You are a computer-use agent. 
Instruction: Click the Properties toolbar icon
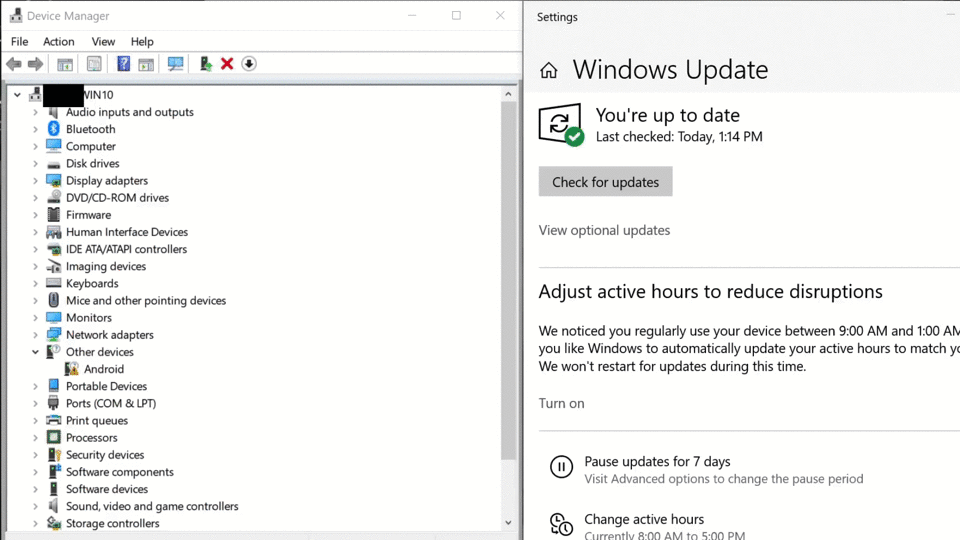point(94,64)
